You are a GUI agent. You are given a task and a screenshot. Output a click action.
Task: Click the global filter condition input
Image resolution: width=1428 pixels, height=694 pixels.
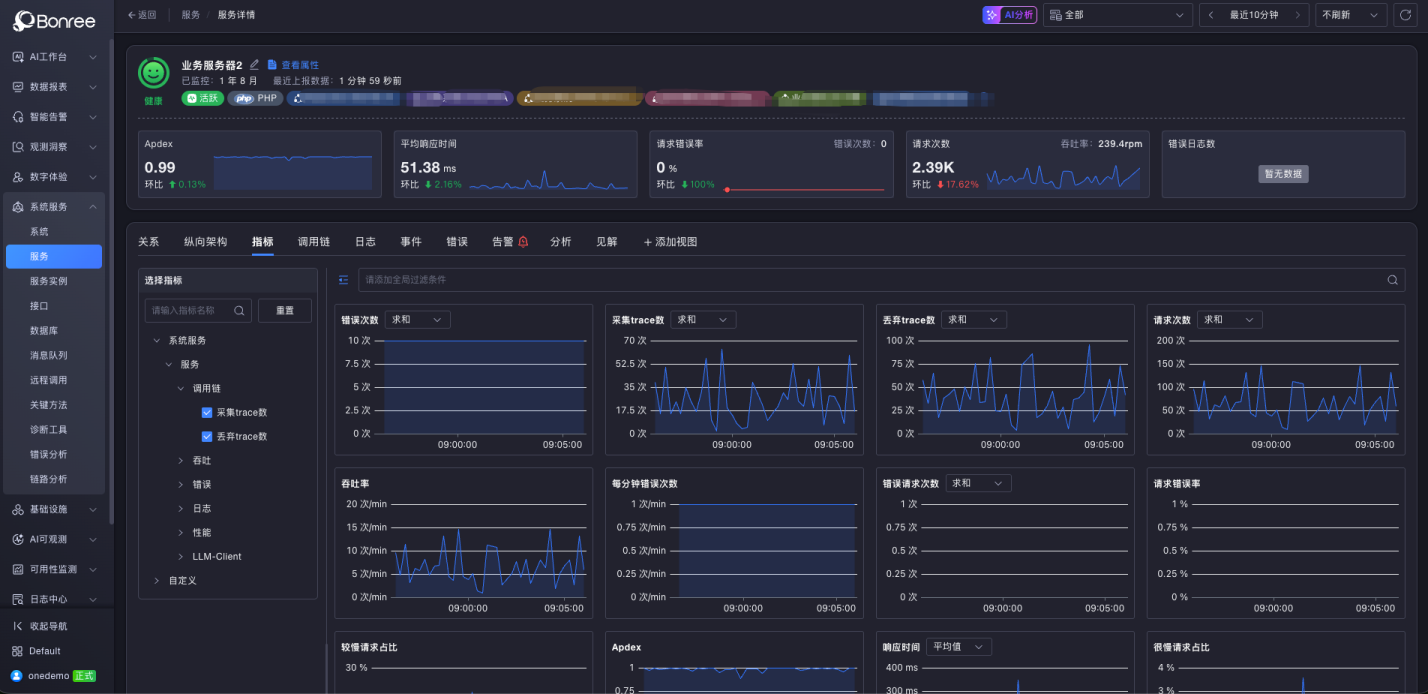[870, 280]
